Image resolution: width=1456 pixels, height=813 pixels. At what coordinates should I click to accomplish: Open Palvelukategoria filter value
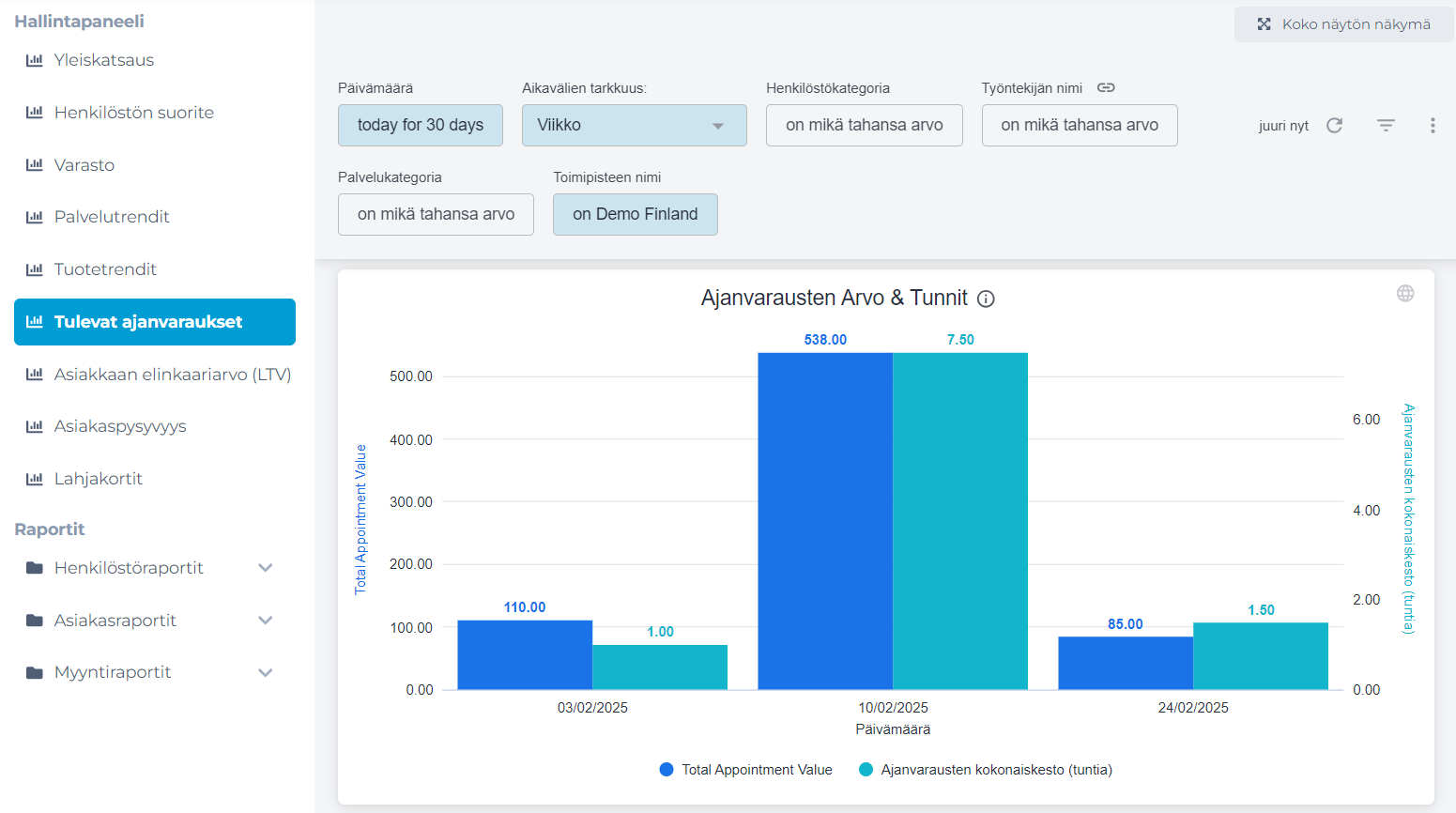[436, 214]
